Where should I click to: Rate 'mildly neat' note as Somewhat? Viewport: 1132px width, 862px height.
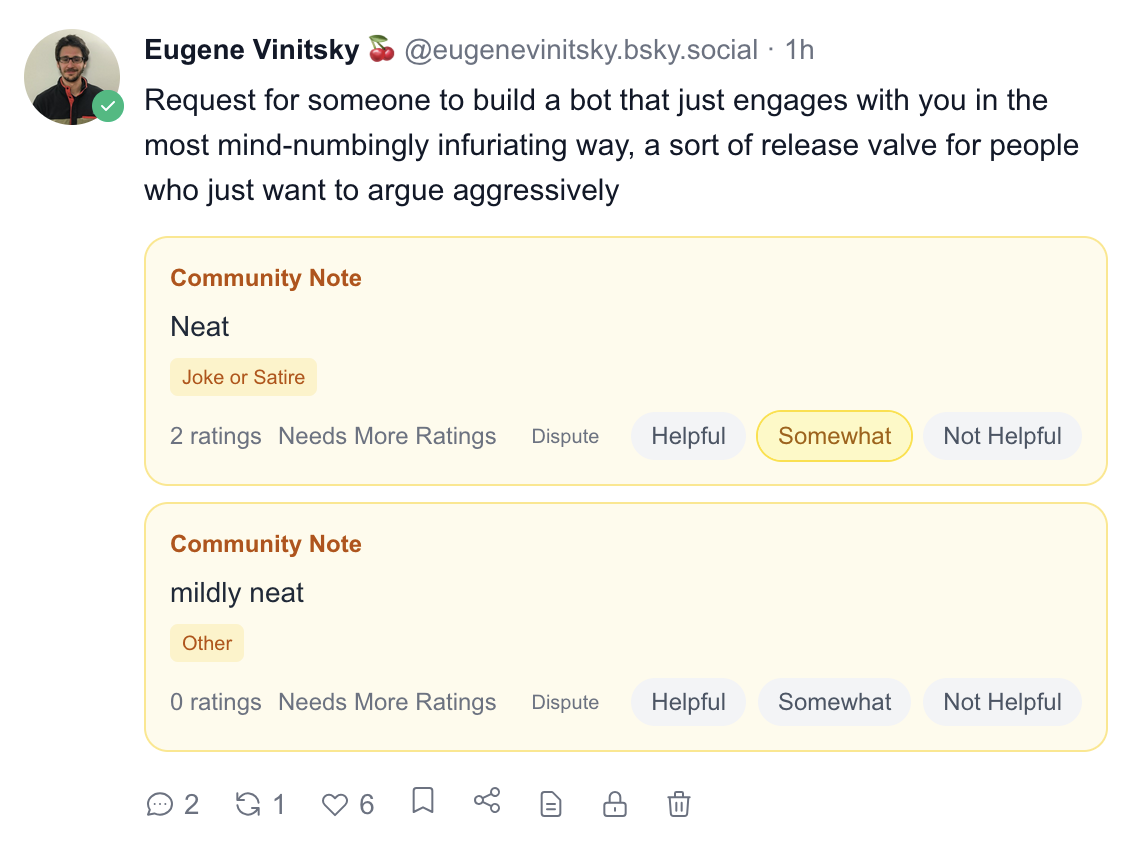pos(834,702)
